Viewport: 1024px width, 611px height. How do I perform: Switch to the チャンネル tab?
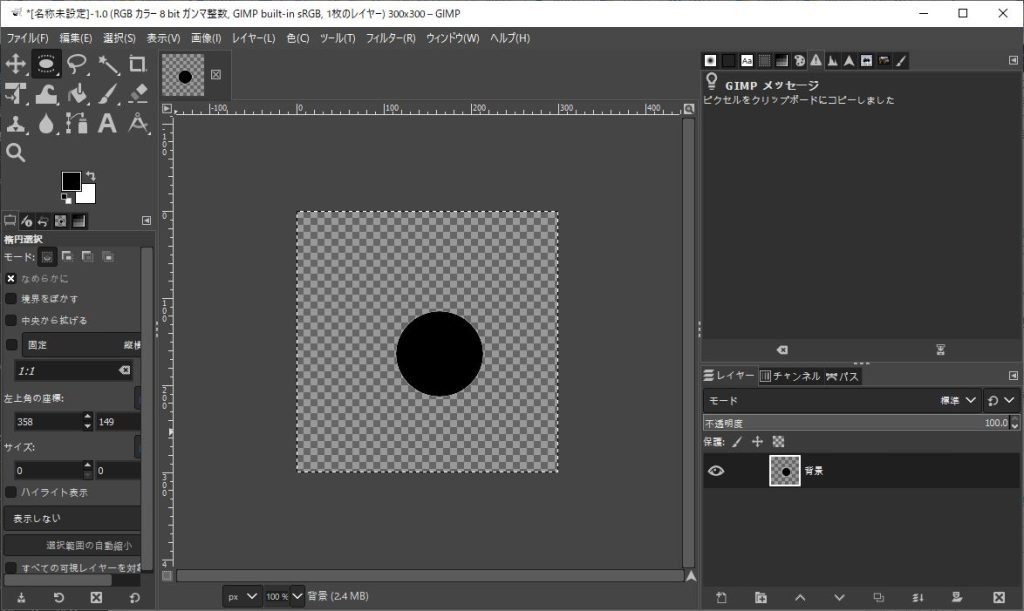point(790,376)
